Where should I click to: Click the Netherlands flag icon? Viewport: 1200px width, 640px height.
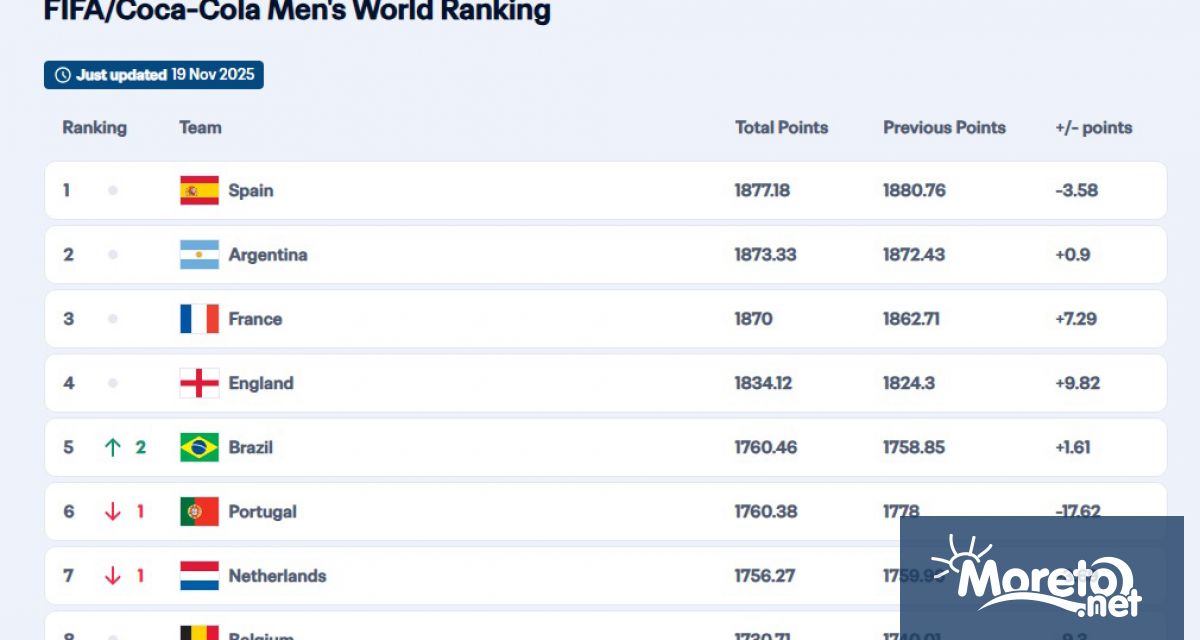[x=199, y=575]
